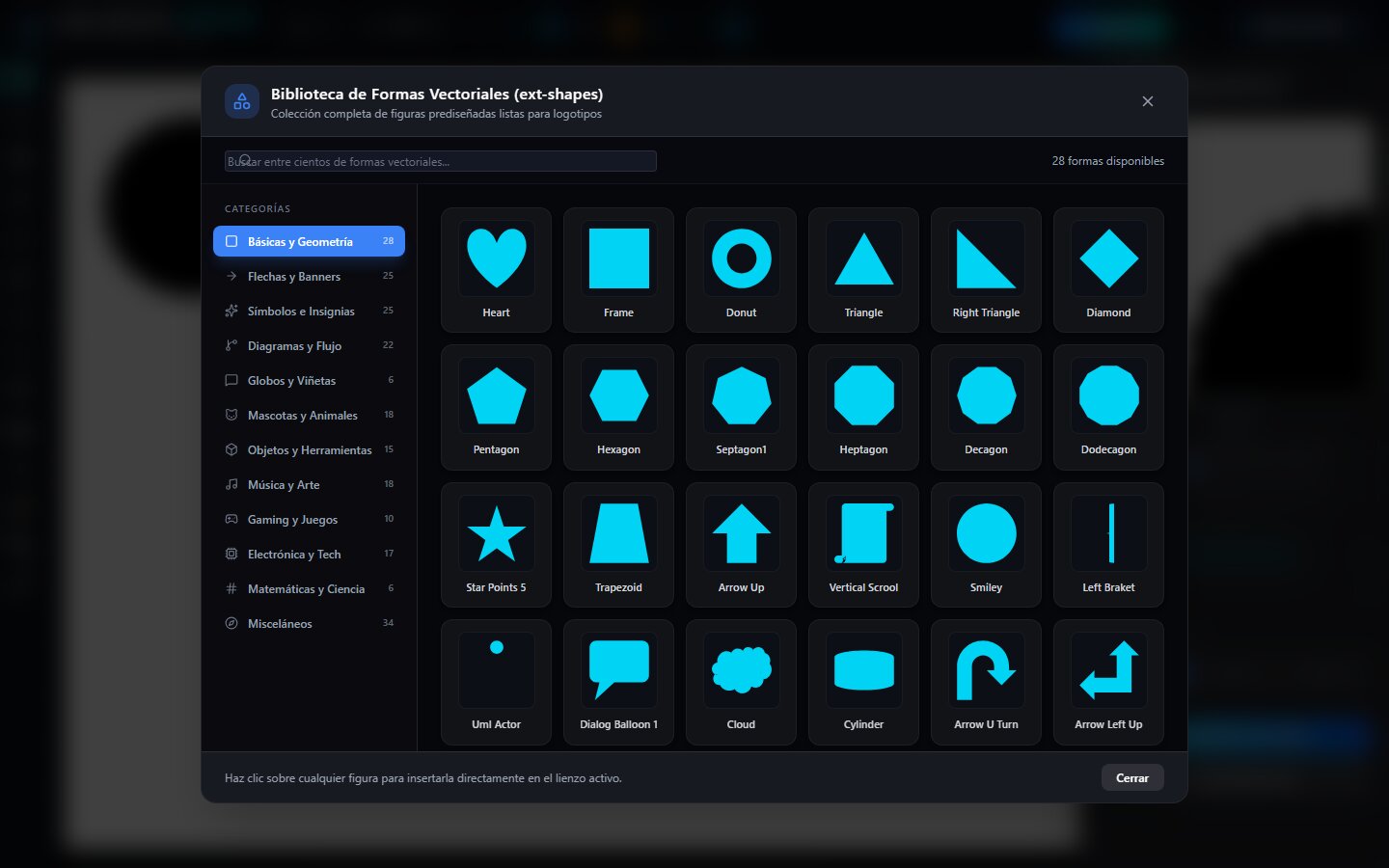Screen dimensions: 1389x868
Task: Insert the Hexagon shape
Action: tap(618, 407)
